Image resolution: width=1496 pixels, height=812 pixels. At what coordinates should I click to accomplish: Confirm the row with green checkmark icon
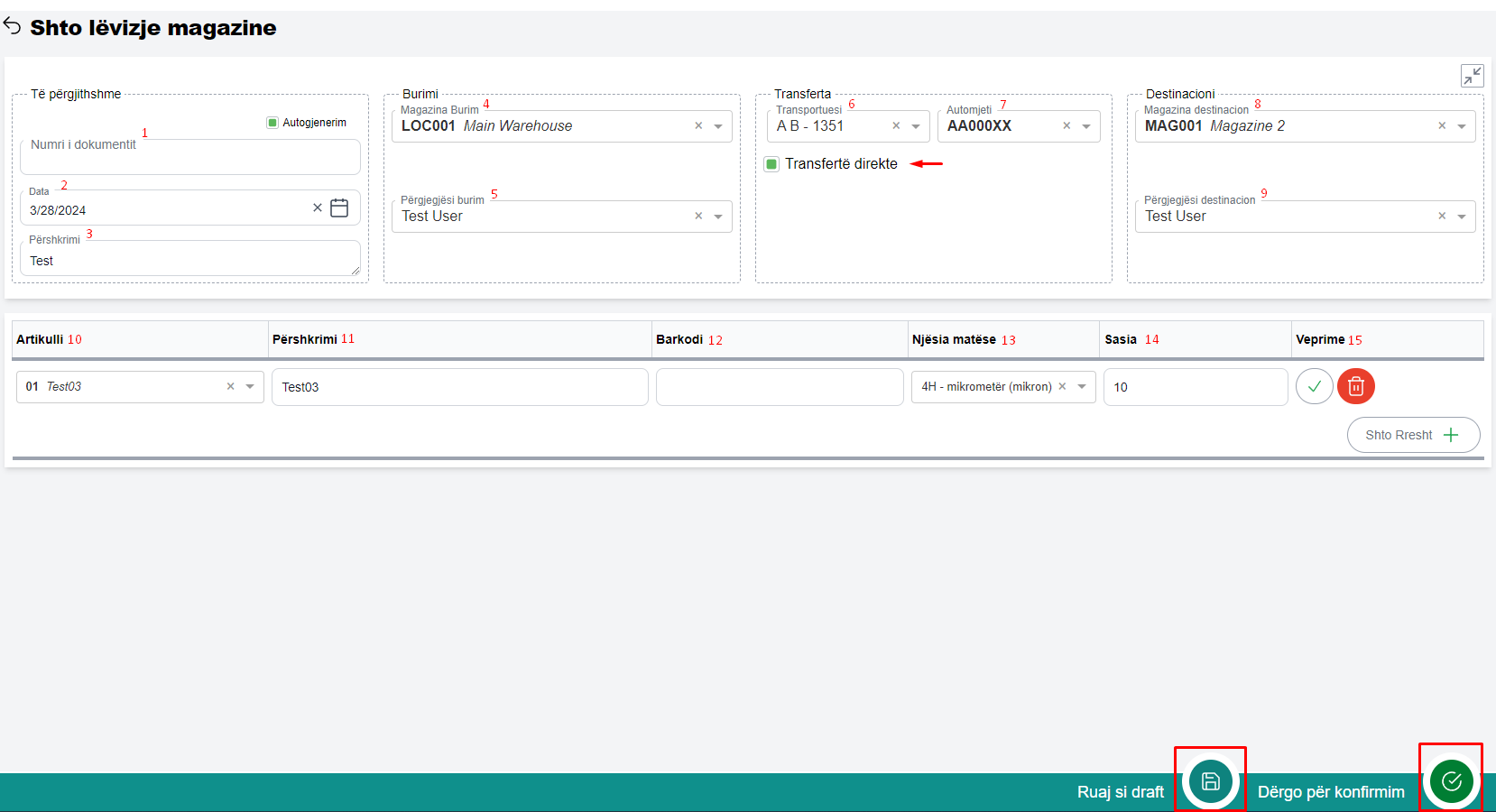1314,386
